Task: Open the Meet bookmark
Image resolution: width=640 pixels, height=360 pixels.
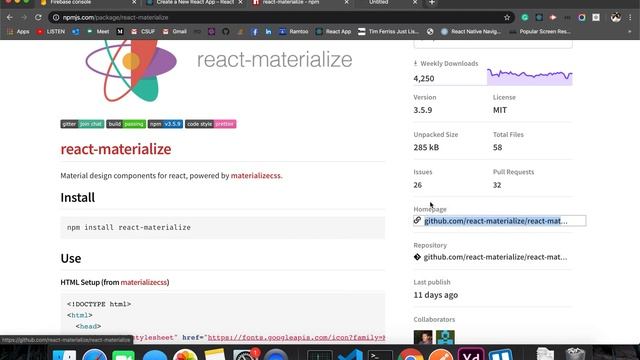Action: click(x=98, y=31)
